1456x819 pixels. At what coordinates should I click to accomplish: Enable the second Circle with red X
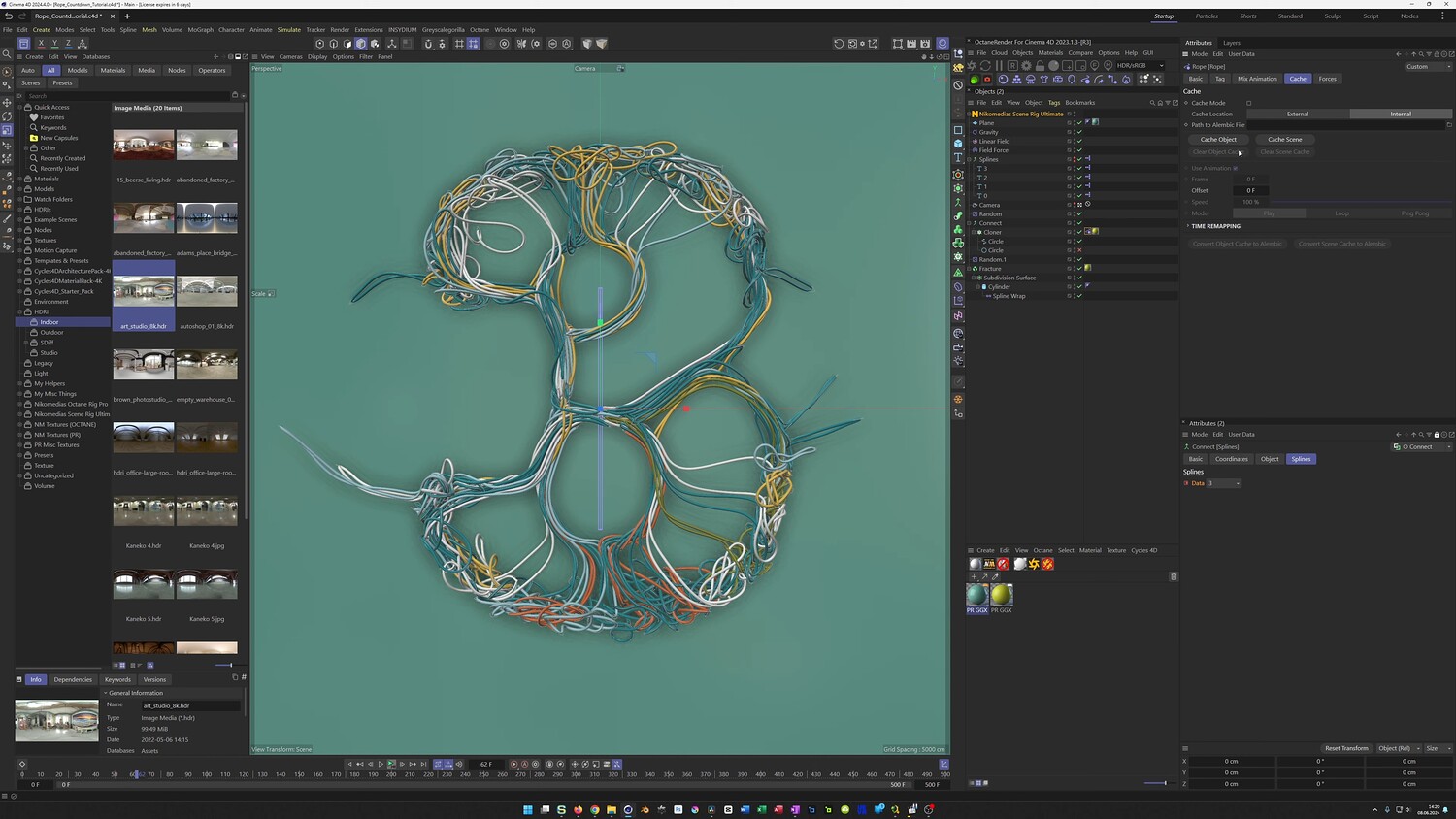[x=1079, y=250]
